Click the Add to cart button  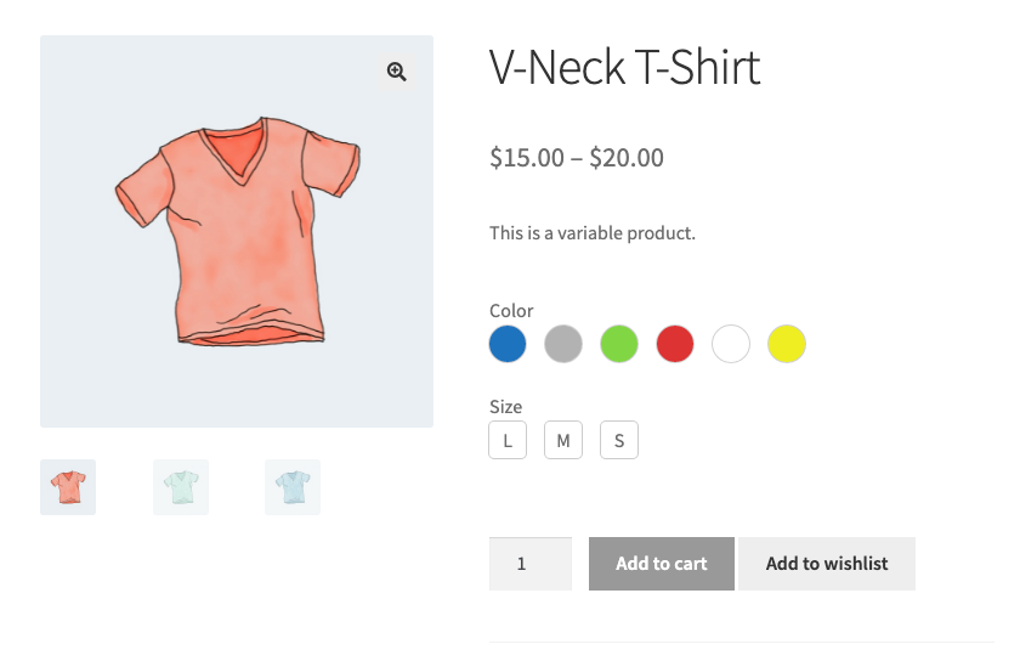point(661,564)
